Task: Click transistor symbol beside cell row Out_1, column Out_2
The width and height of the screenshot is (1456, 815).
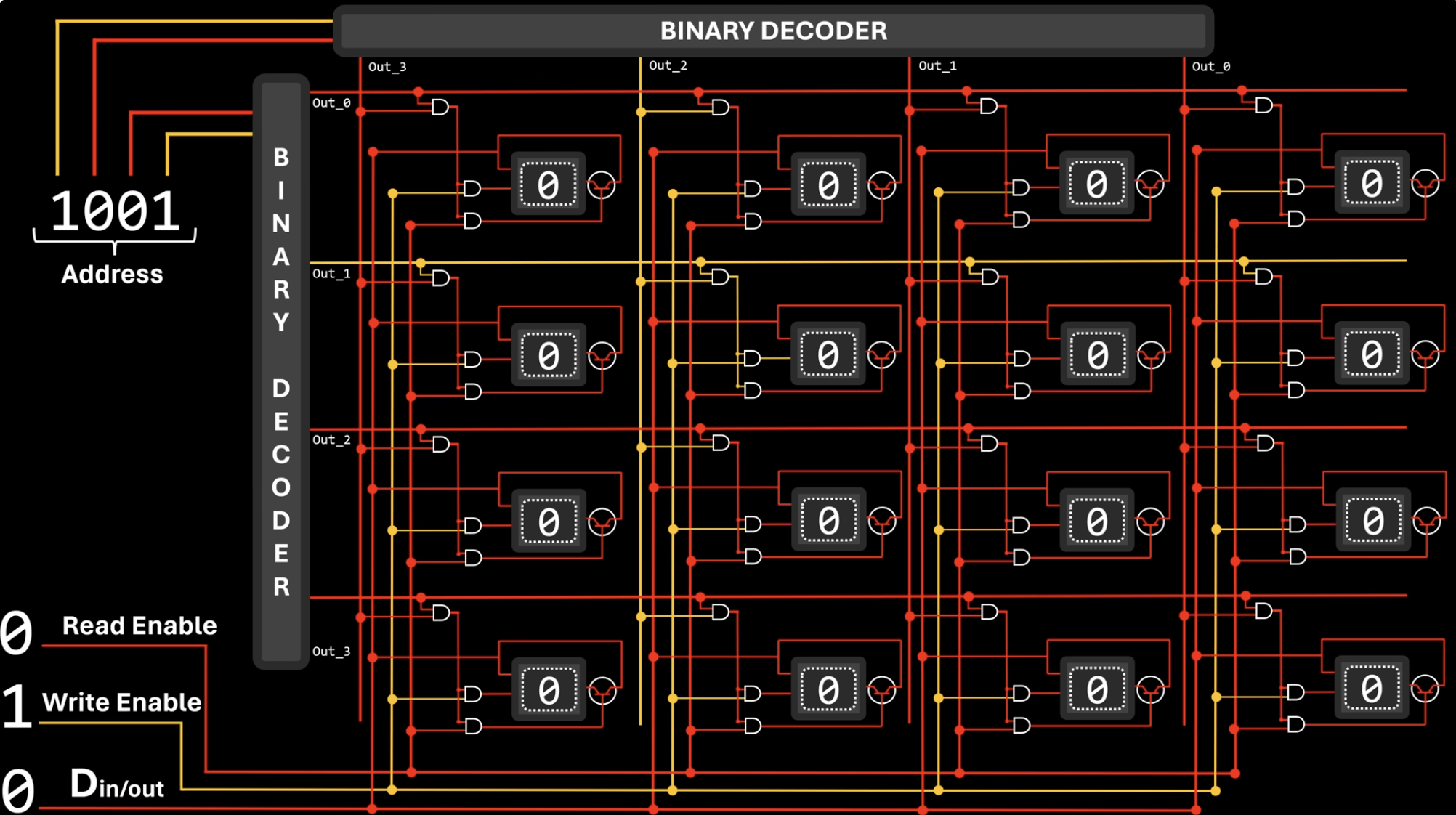Action: [881, 356]
